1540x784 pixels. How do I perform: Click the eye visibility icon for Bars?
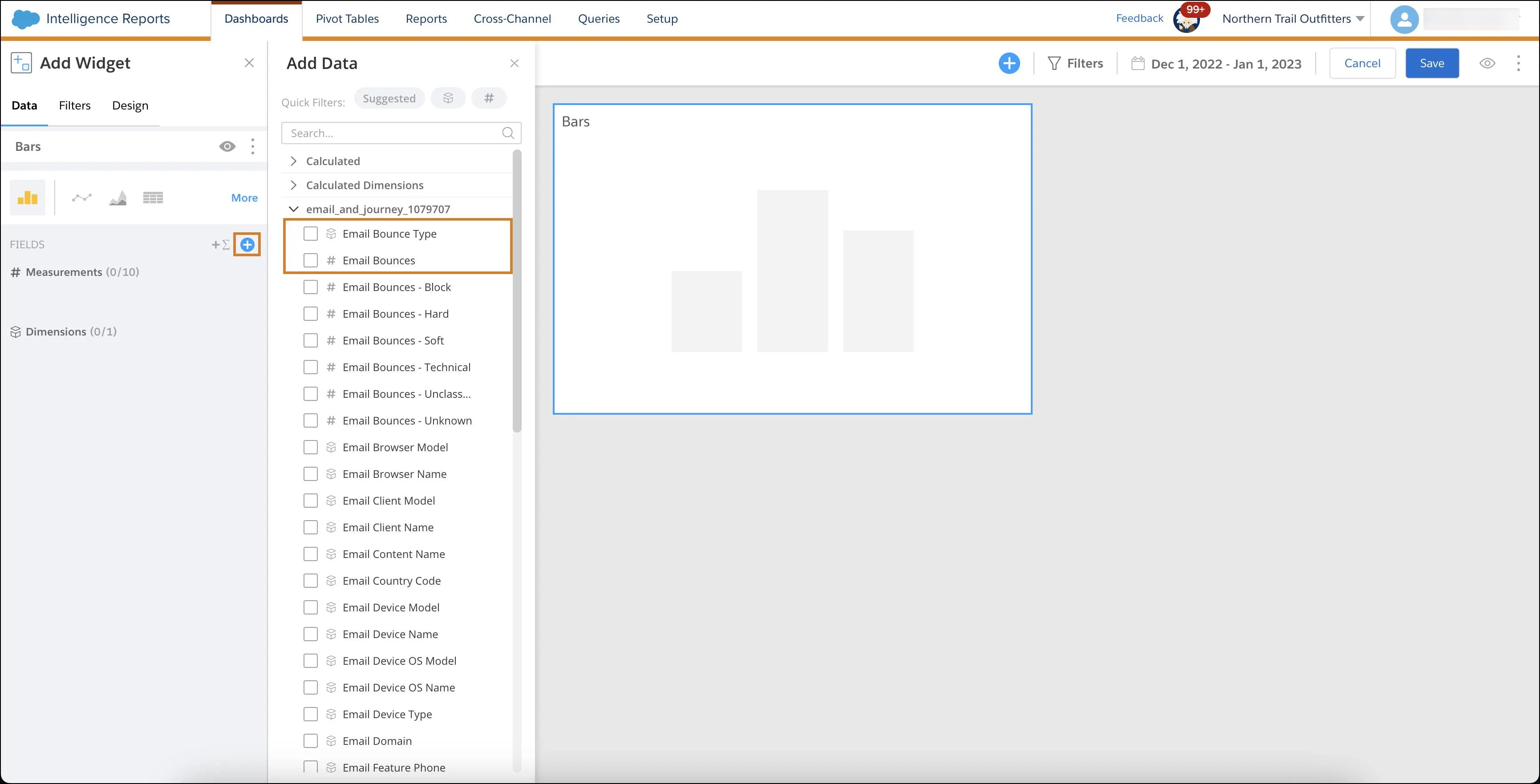coord(227,146)
